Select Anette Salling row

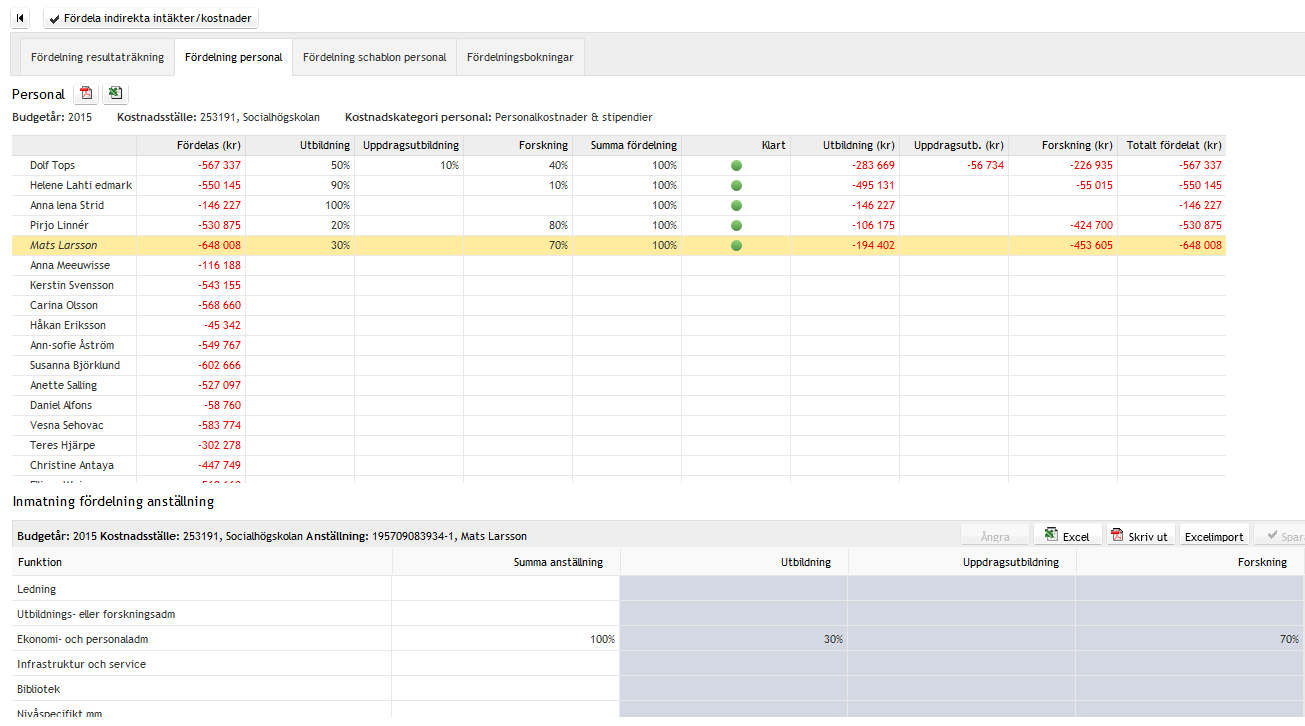pyautogui.click(x=618, y=385)
